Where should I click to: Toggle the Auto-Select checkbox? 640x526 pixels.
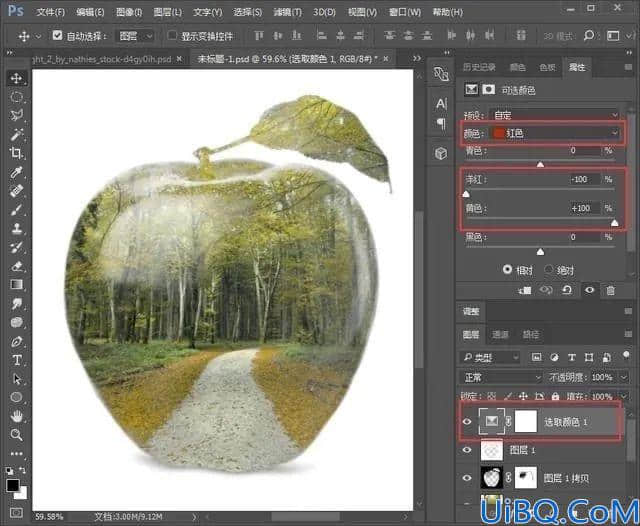pyautogui.click(x=57, y=36)
